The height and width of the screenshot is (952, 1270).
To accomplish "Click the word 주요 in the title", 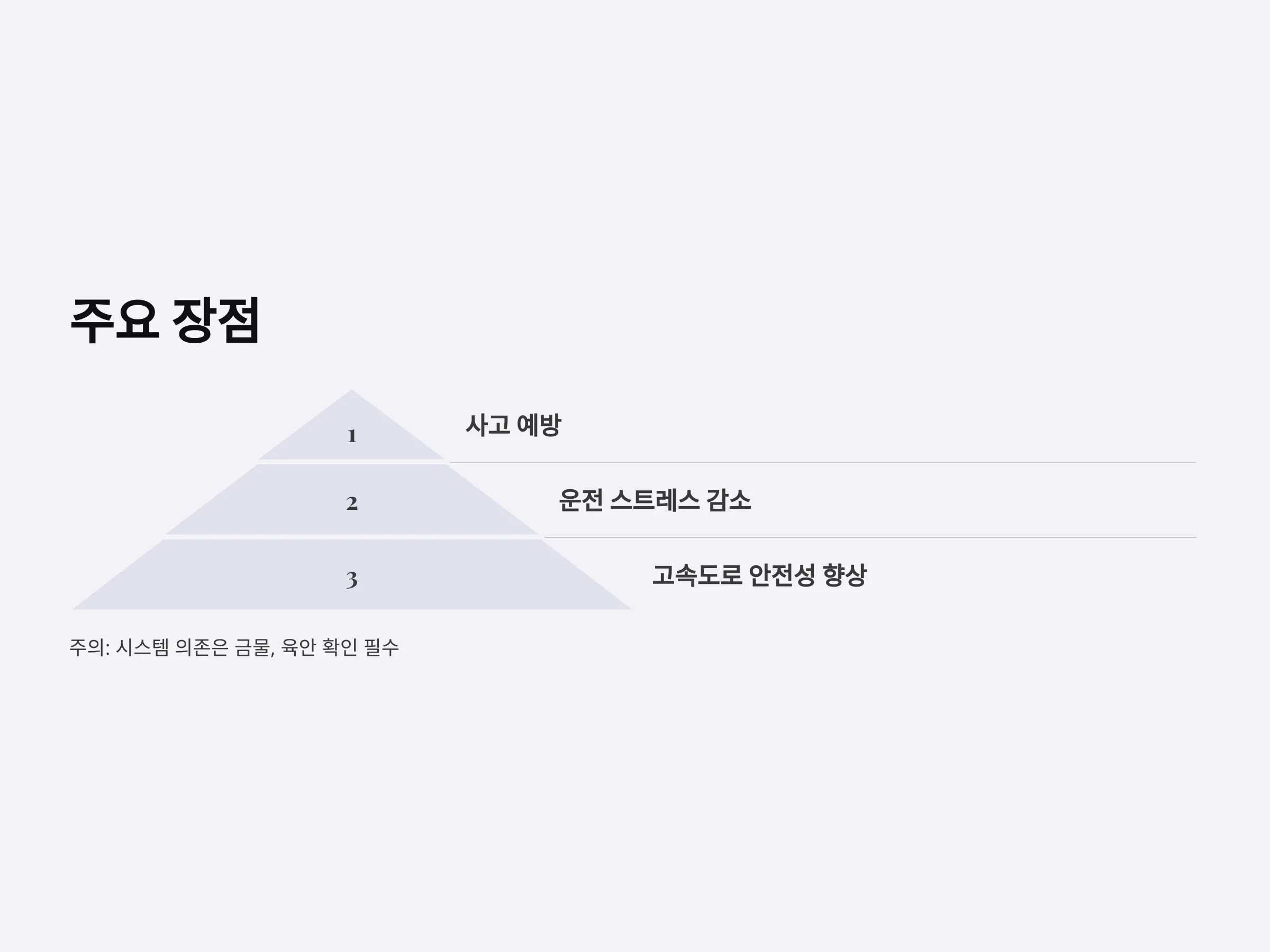I will (x=114, y=320).
